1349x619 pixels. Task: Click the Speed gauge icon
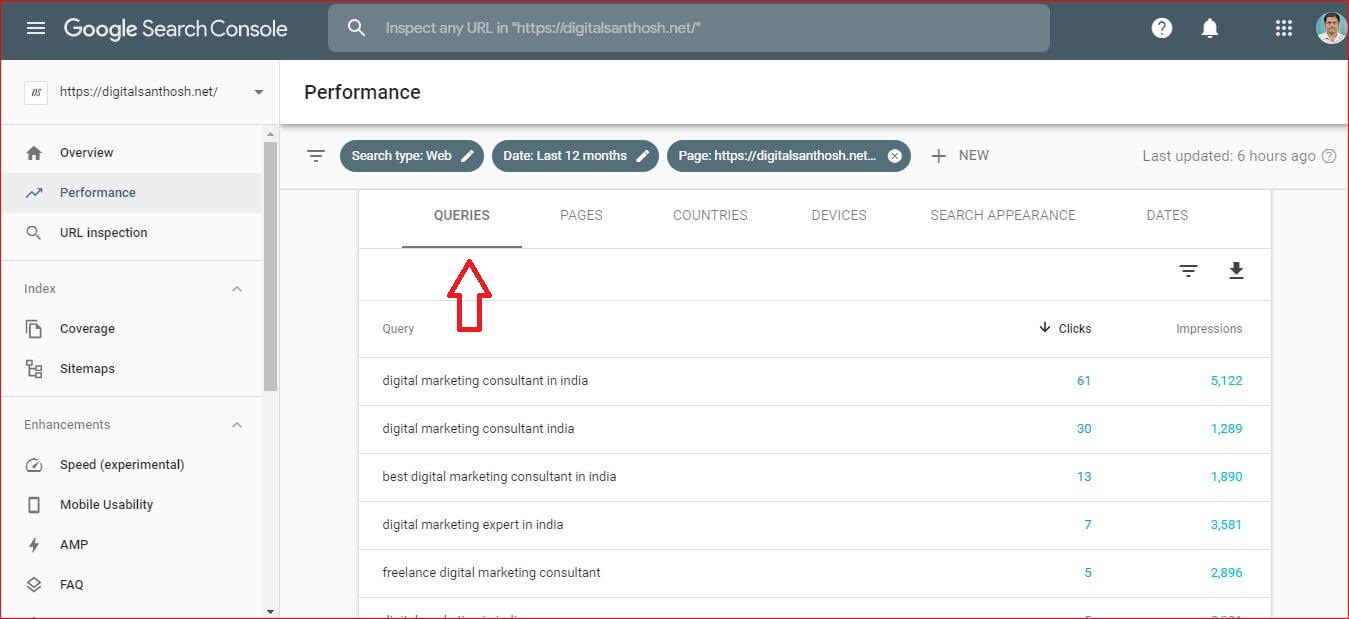(x=34, y=465)
